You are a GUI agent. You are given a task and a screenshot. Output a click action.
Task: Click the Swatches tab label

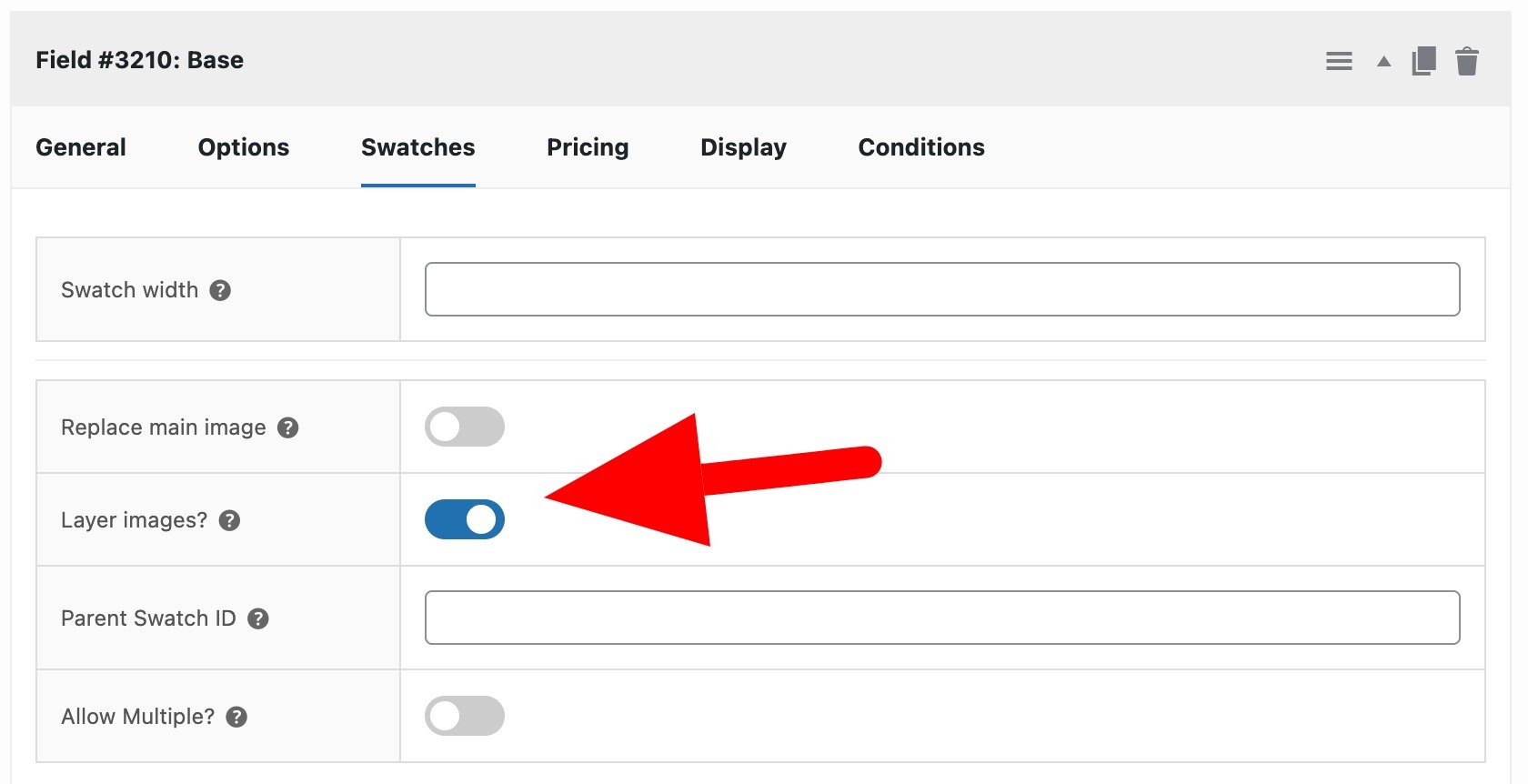coord(417,146)
